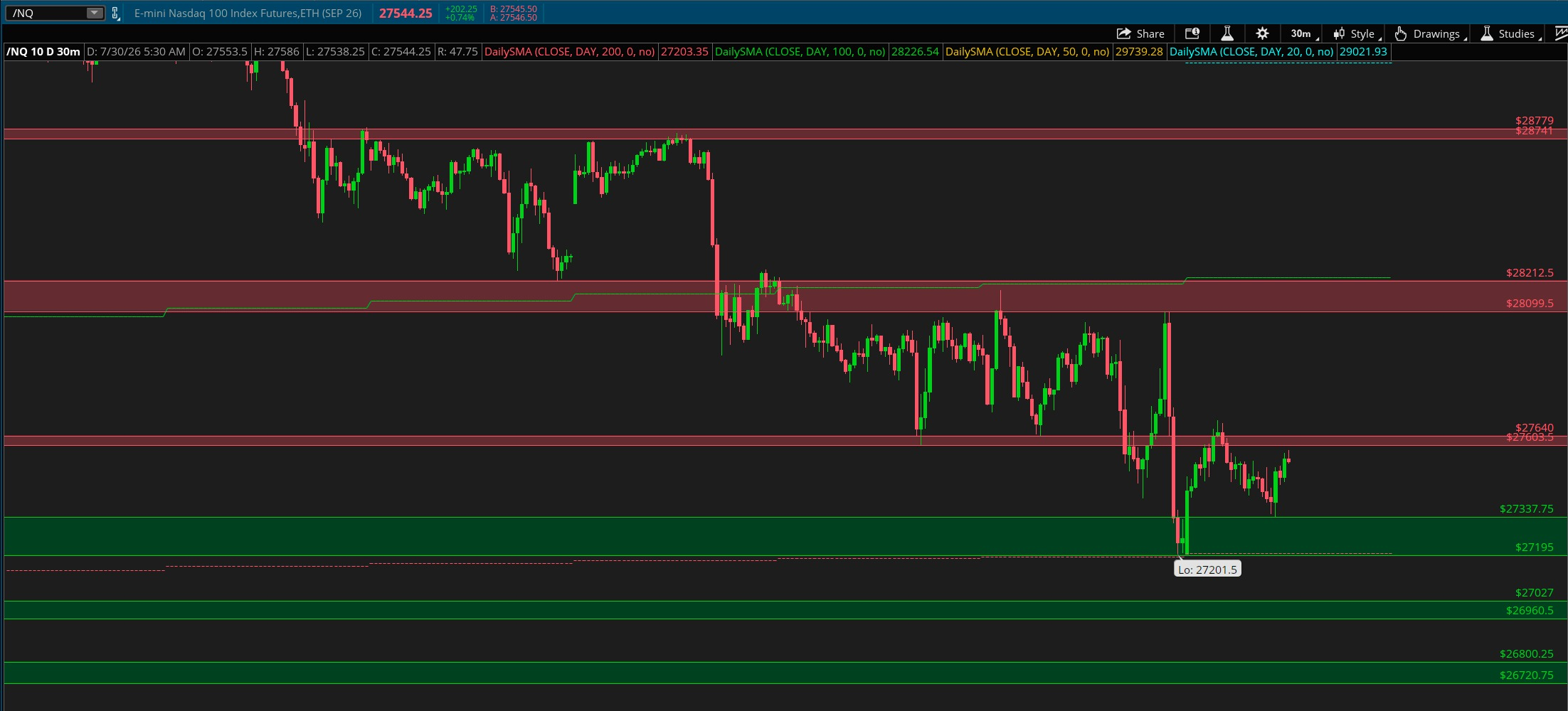Open the chart info card icon
This screenshot has height=711, width=1568.
[x=1192, y=33]
